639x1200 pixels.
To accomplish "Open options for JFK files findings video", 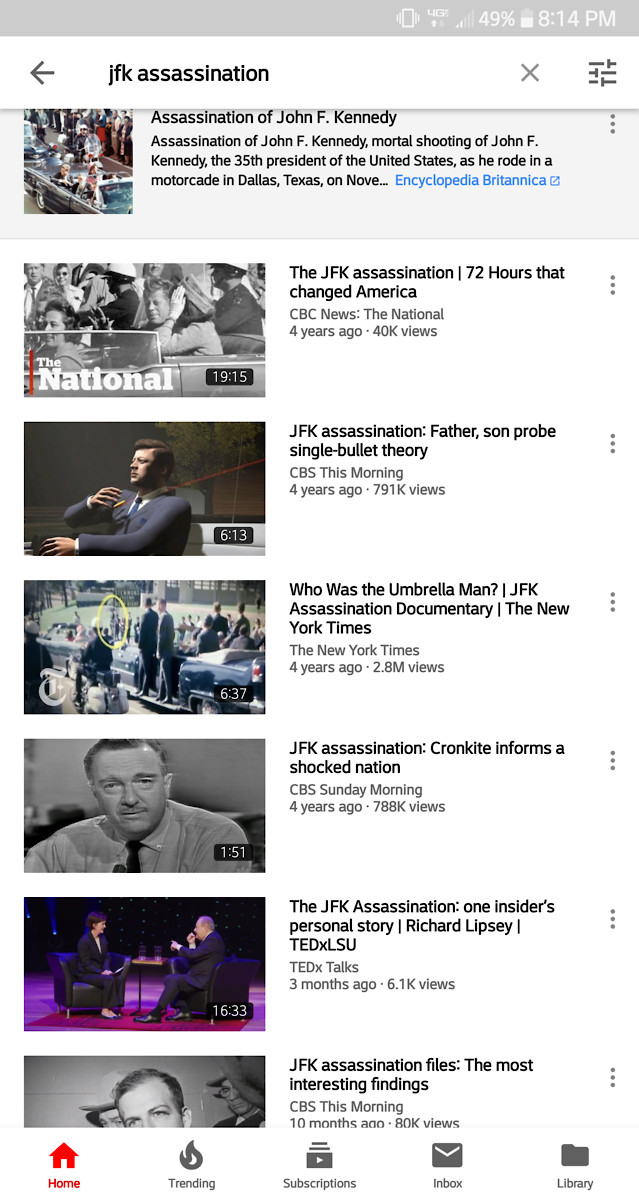I will coord(612,1077).
